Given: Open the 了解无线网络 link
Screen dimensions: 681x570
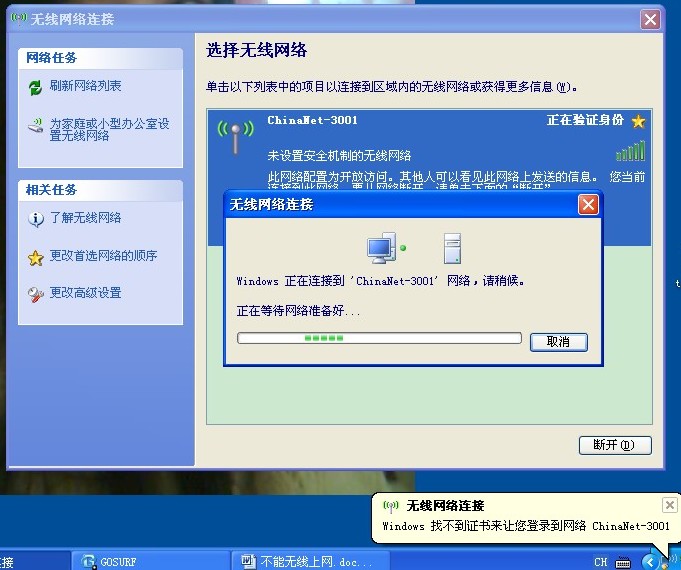Looking at the screenshot, I should pyautogui.click(x=86, y=217).
